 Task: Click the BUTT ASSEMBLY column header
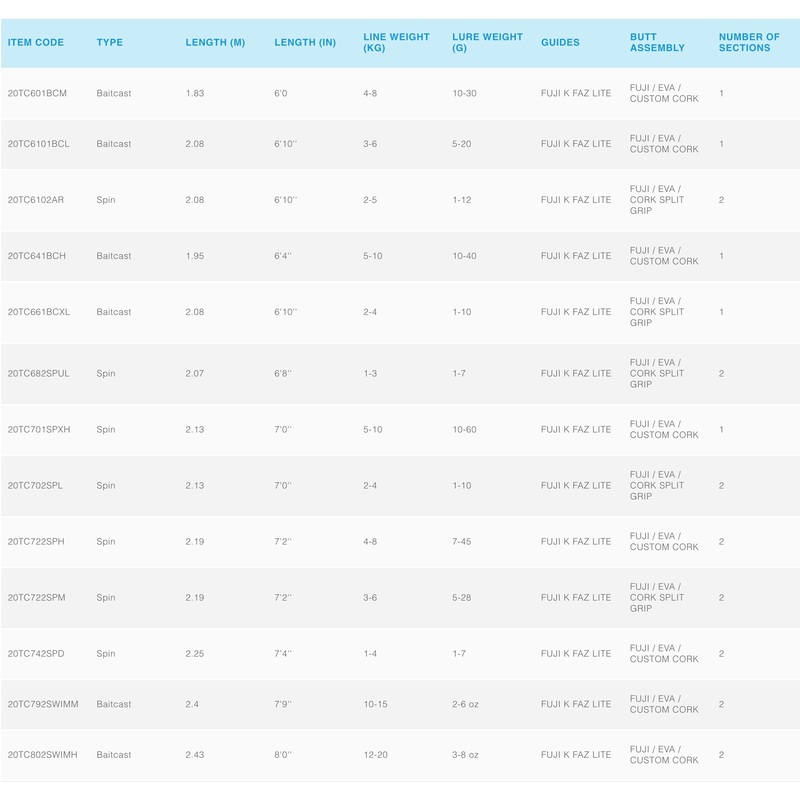(x=657, y=43)
